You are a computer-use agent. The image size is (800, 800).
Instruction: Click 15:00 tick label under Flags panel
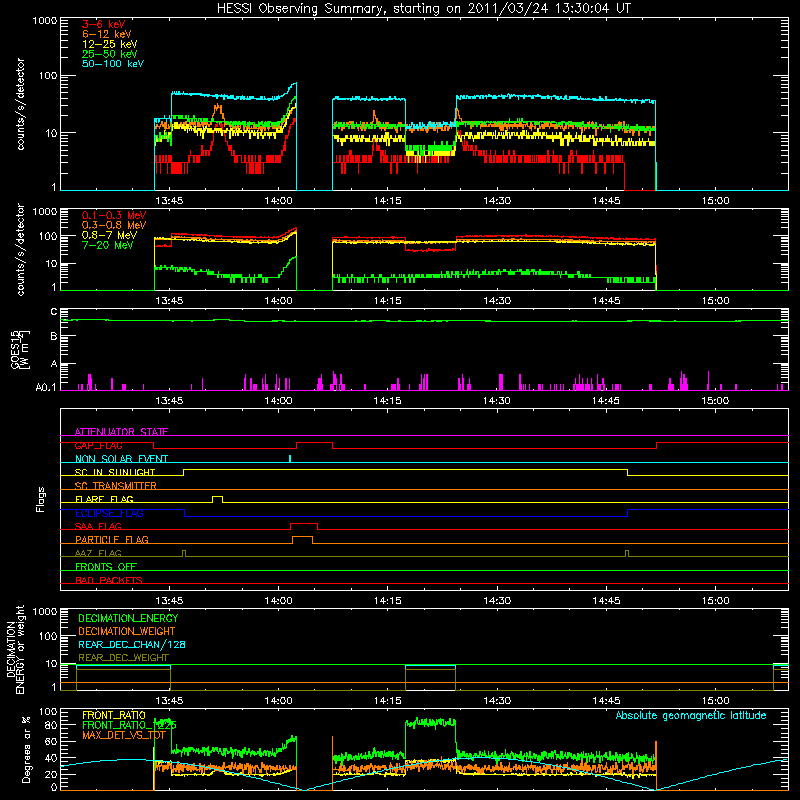[715, 601]
